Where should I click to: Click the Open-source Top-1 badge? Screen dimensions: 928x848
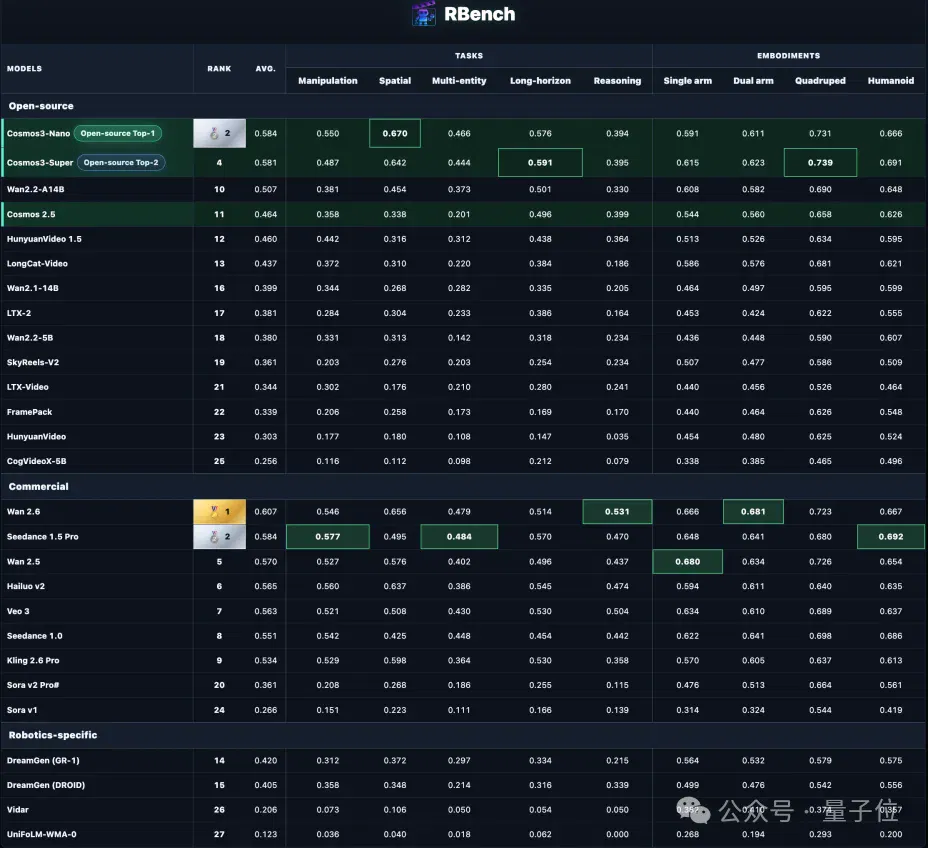[118, 133]
